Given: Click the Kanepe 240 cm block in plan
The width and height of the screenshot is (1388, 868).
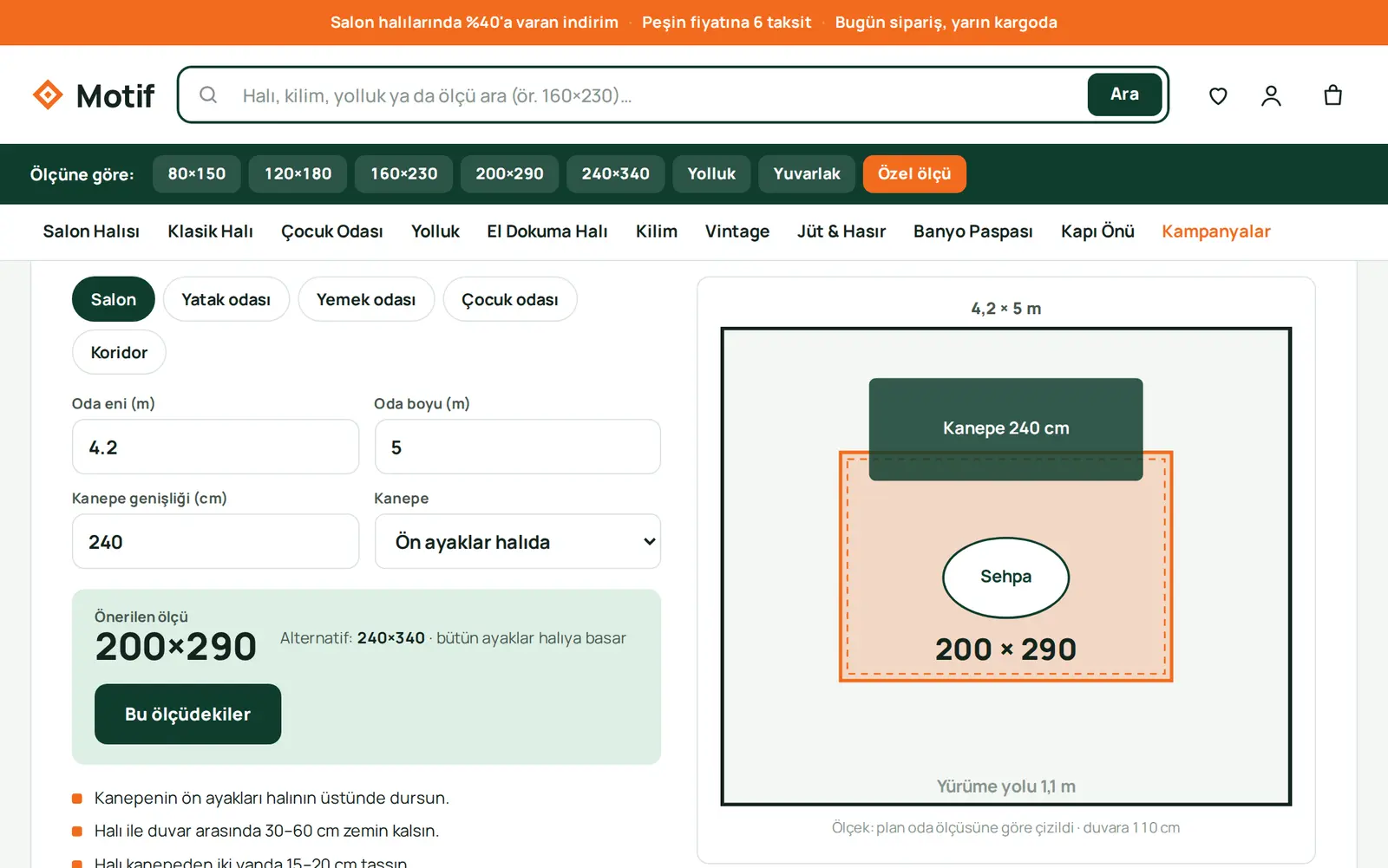Looking at the screenshot, I should 1006,429.
